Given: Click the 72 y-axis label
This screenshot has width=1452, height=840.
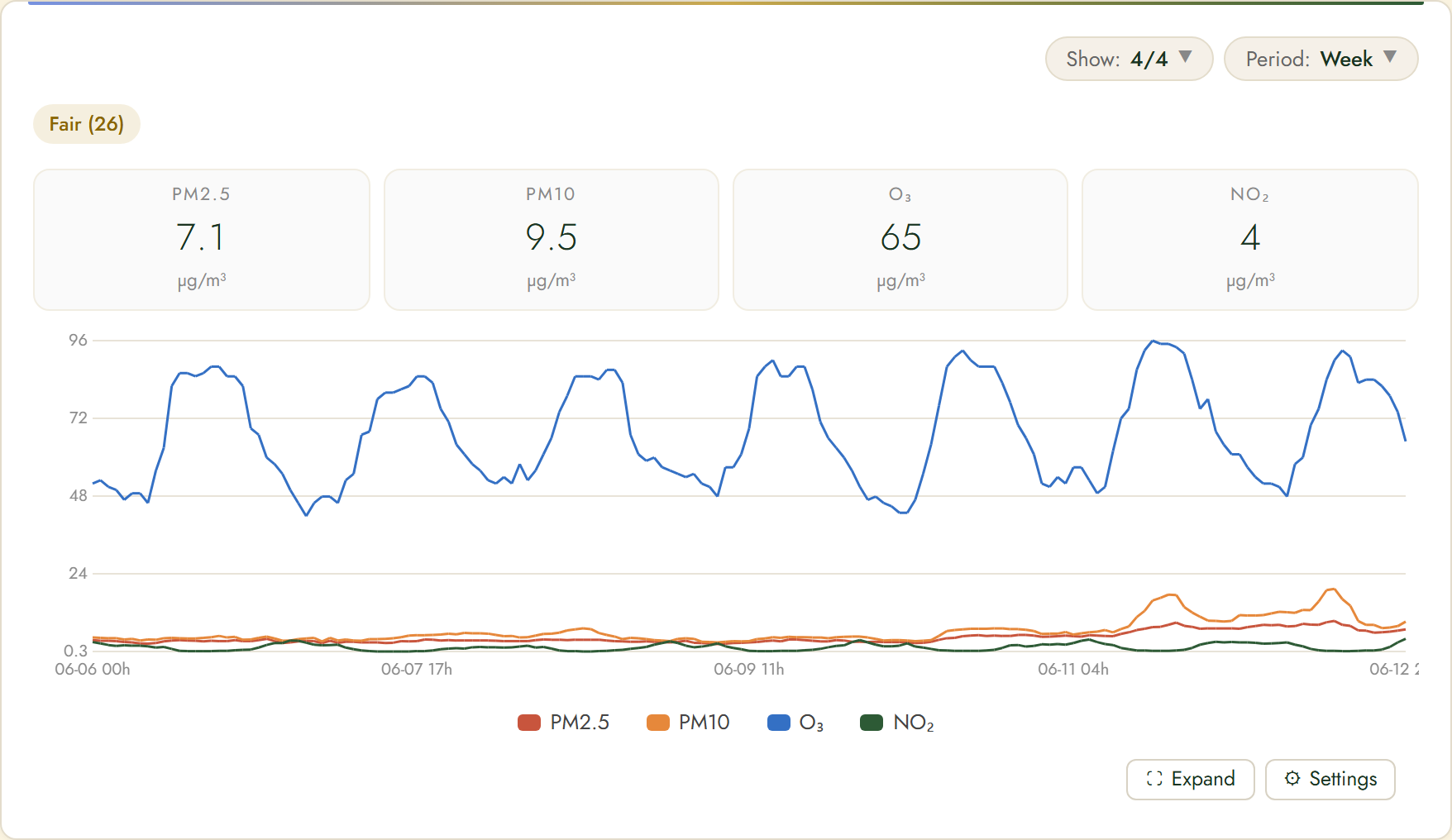Looking at the screenshot, I should click(x=78, y=418).
